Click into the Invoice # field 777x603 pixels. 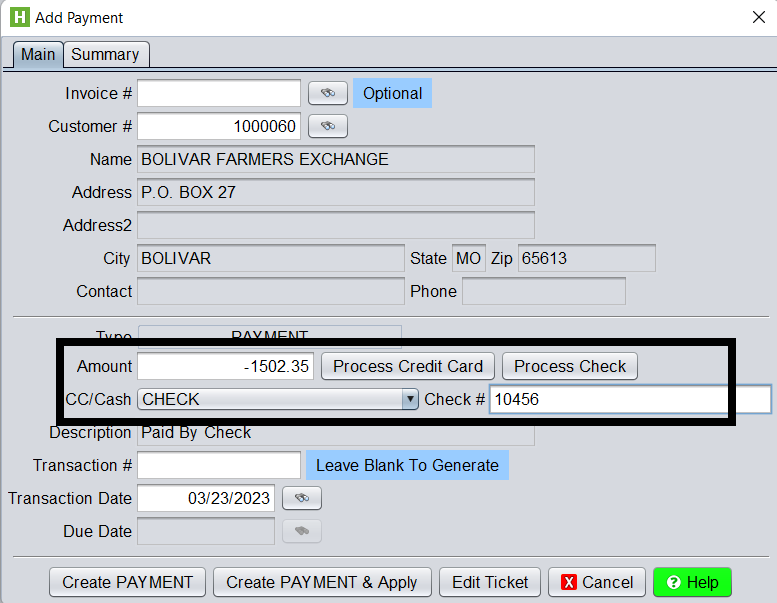click(218, 93)
